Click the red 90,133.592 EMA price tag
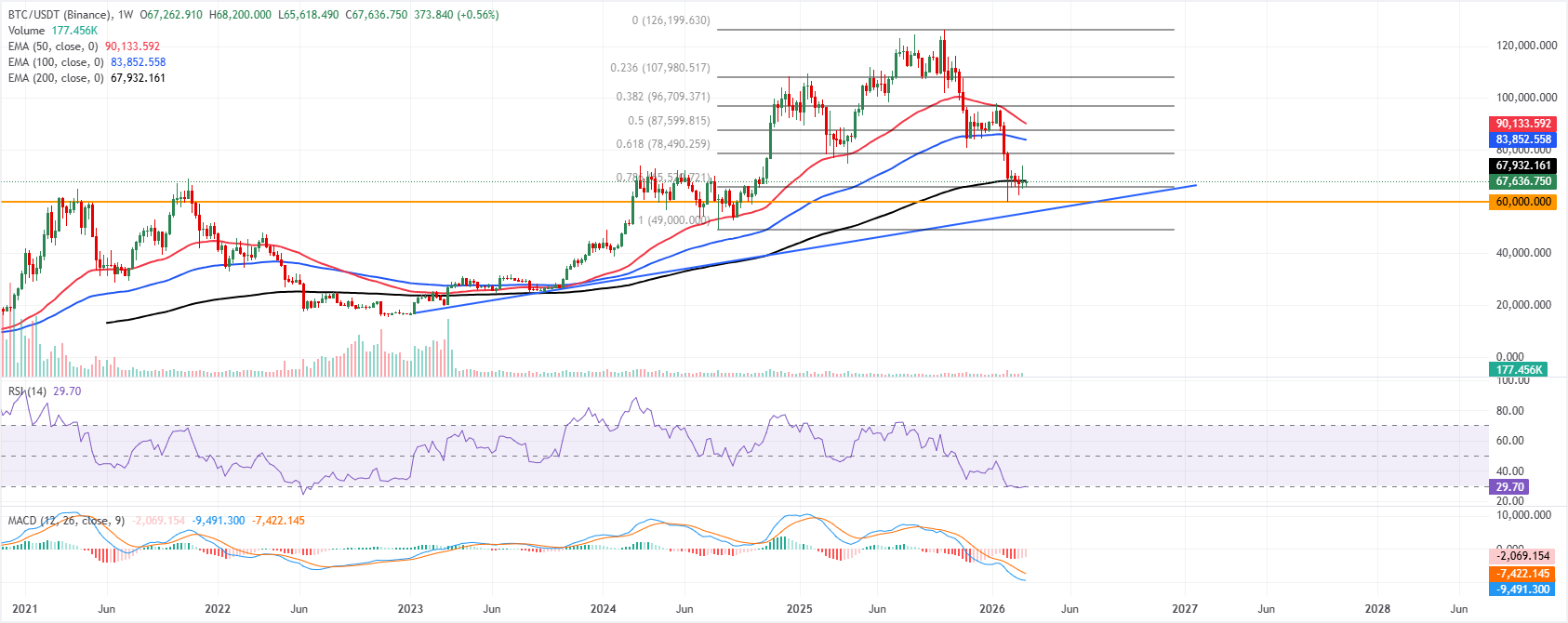Screen dimensions: 1568x623 tap(1522, 124)
